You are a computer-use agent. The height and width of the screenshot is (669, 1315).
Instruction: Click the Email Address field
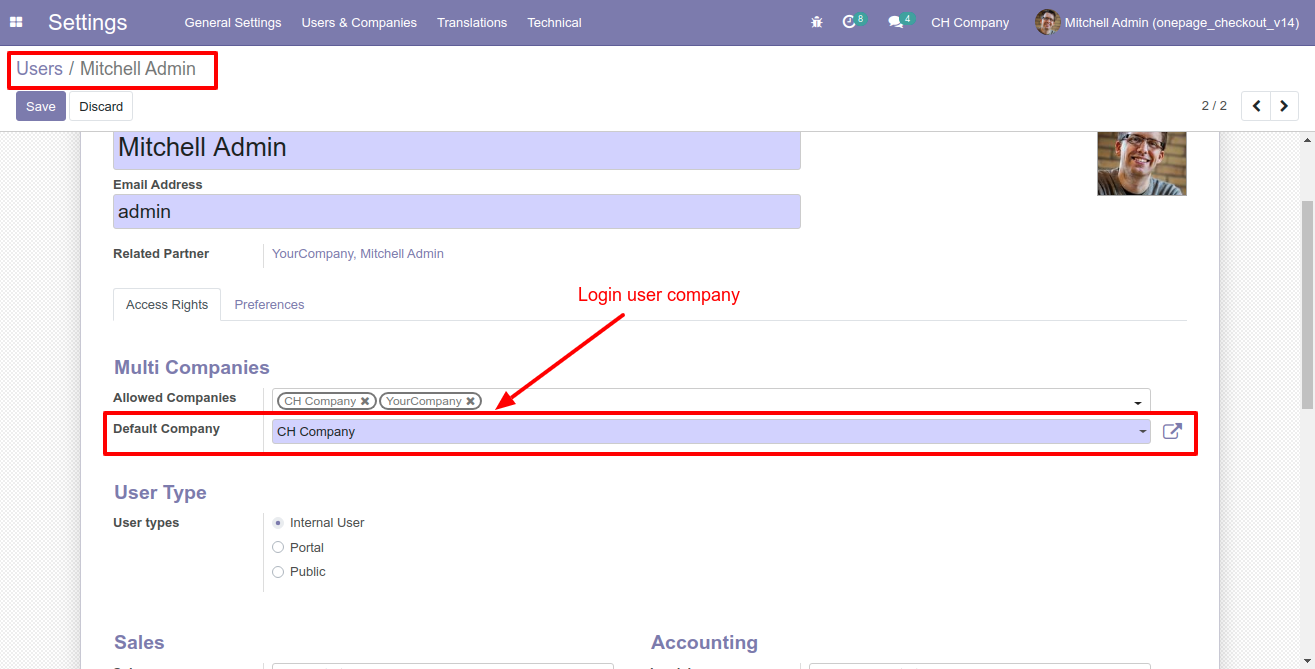[x=457, y=211]
